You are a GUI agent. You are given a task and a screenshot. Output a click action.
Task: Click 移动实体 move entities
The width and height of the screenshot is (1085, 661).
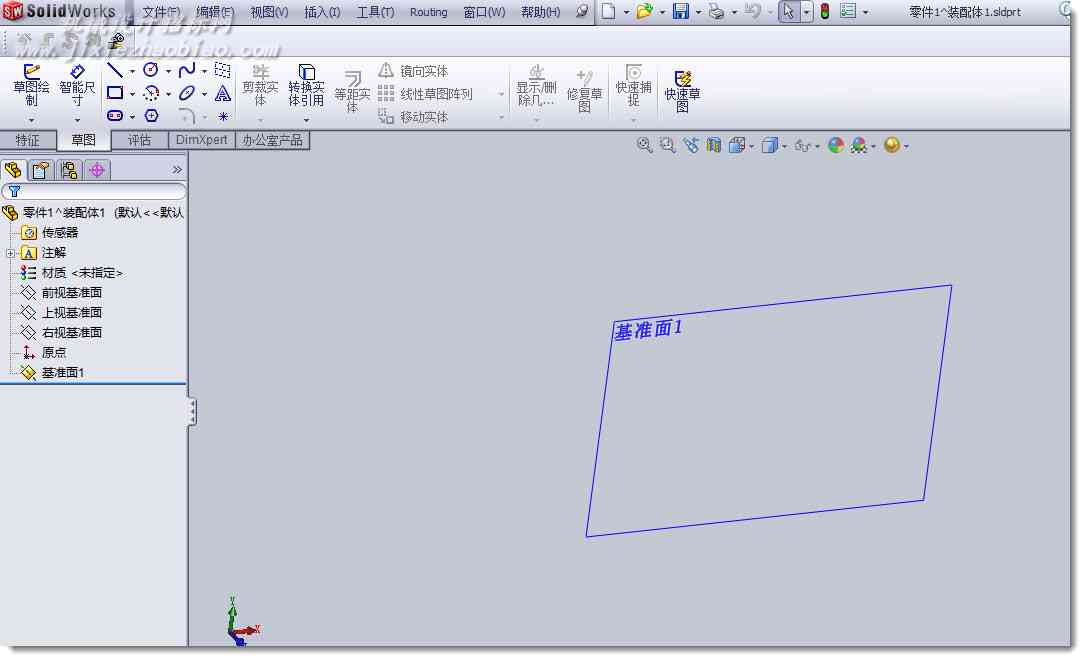click(414, 117)
